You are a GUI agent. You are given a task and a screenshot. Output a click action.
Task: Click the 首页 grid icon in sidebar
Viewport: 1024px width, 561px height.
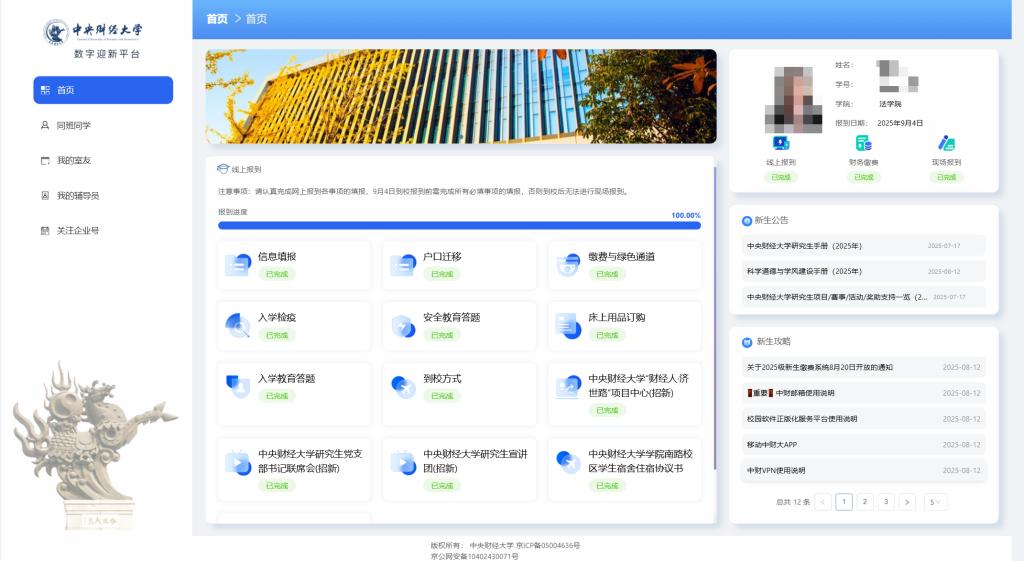click(x=45, y=90)
